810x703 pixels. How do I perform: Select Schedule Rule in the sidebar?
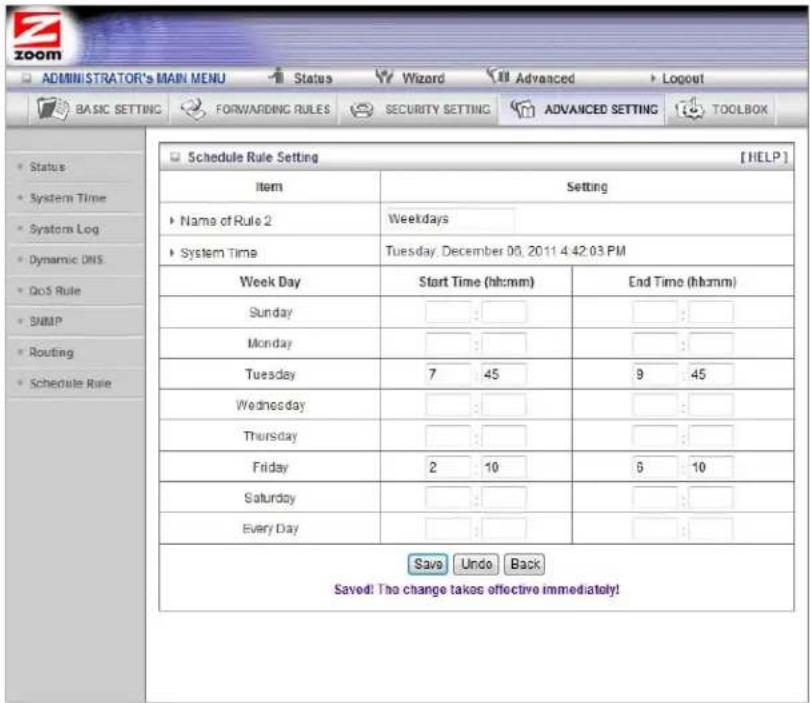[70, 383]
